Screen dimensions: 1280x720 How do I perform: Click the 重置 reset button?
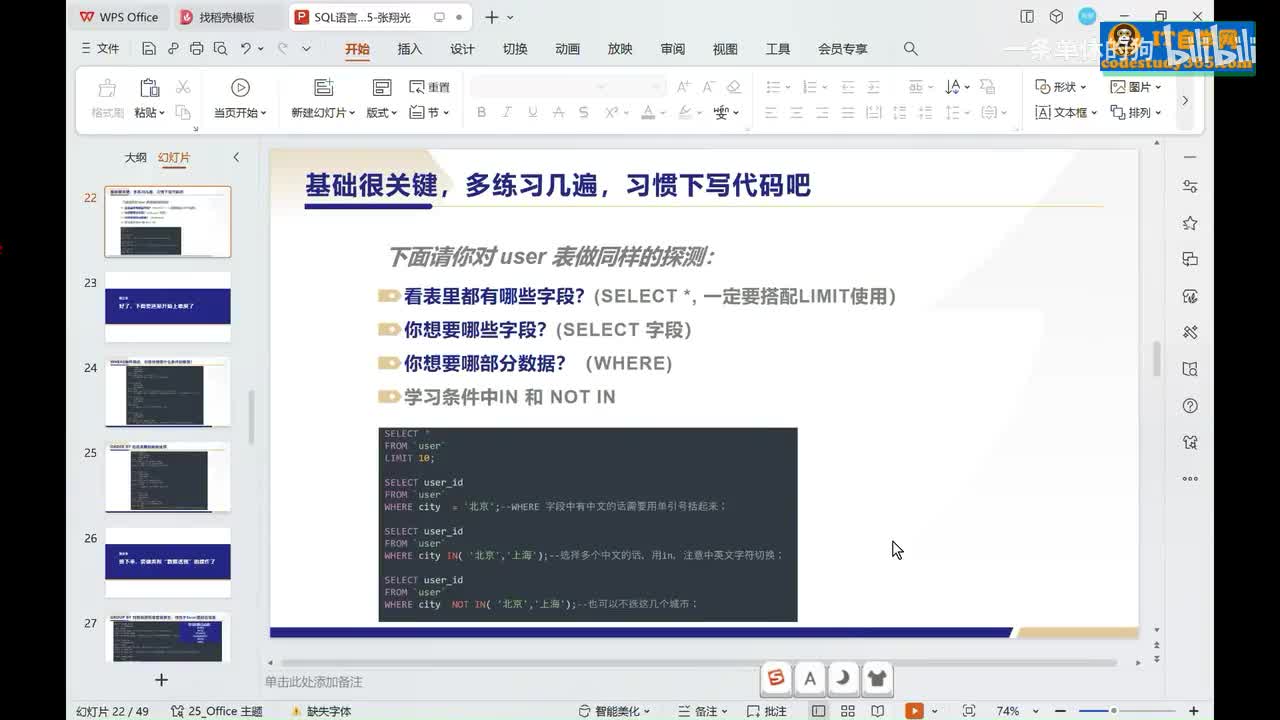pyautogui.click(x=430, y=87)
